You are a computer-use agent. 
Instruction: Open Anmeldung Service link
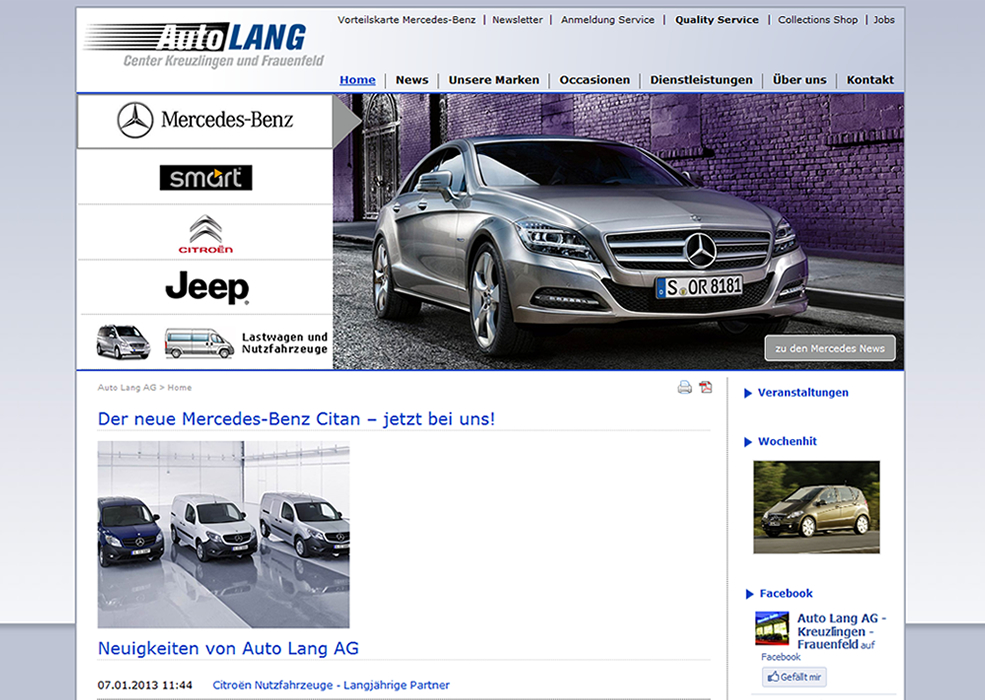pyautogui.click(x=607, y=19)
